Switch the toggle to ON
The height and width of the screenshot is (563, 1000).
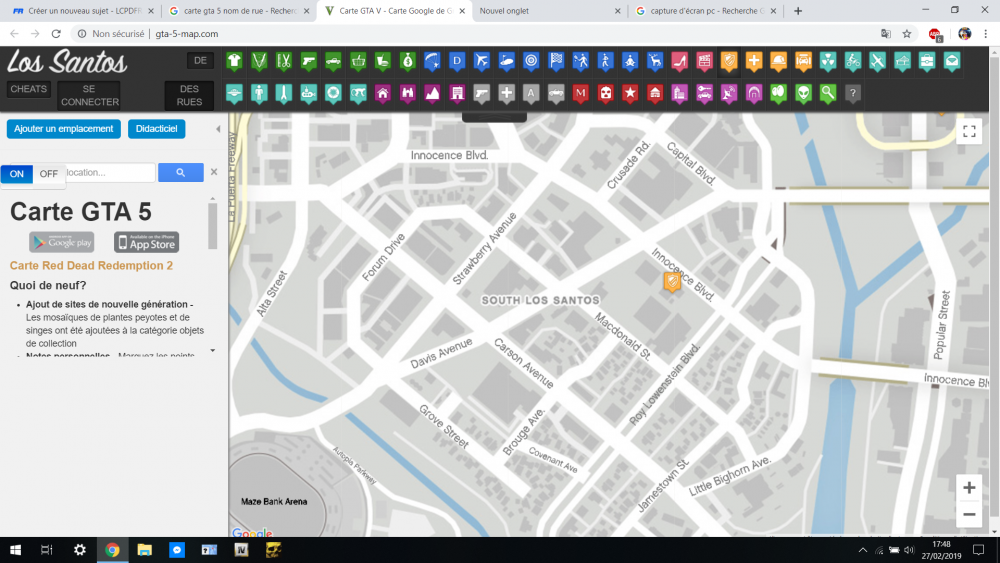[x=17, y=173]
